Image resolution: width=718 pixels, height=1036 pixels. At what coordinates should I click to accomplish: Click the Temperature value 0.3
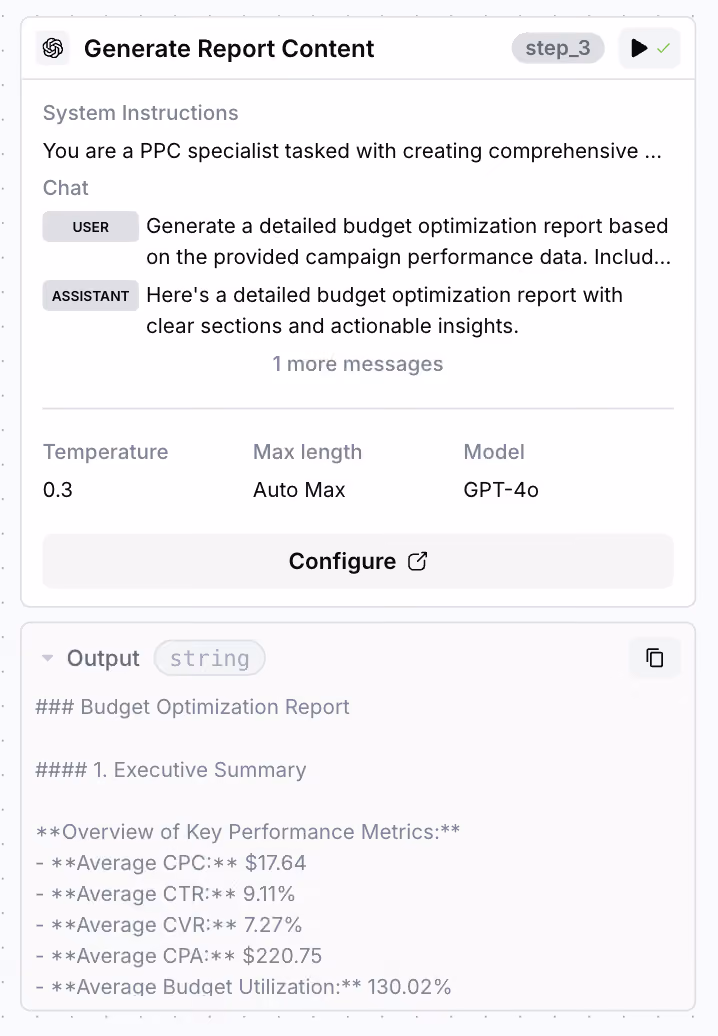[x=58, y=490]
